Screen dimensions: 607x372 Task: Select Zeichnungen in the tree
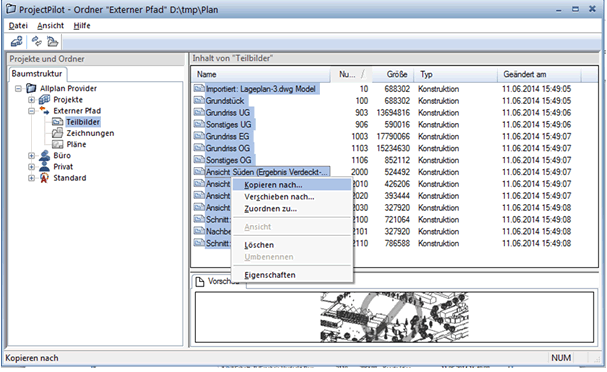click(x=90, y=133)
